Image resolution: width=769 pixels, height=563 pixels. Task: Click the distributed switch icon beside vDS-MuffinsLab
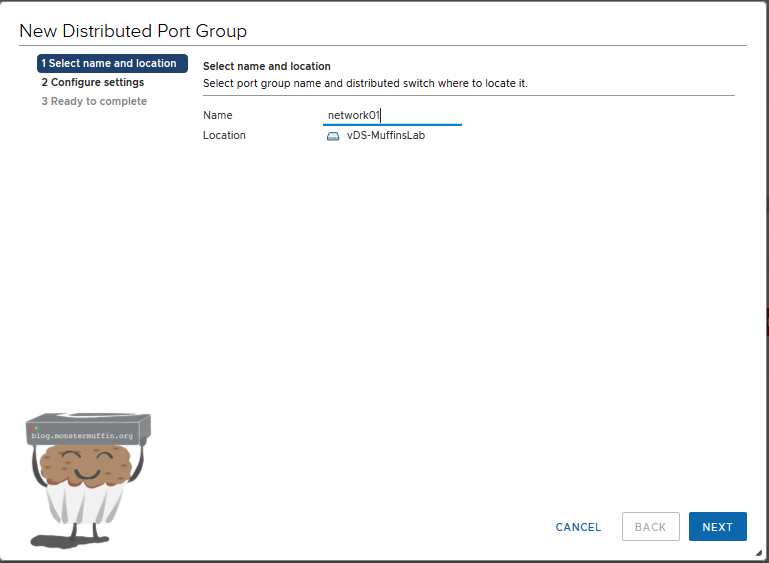333,136
